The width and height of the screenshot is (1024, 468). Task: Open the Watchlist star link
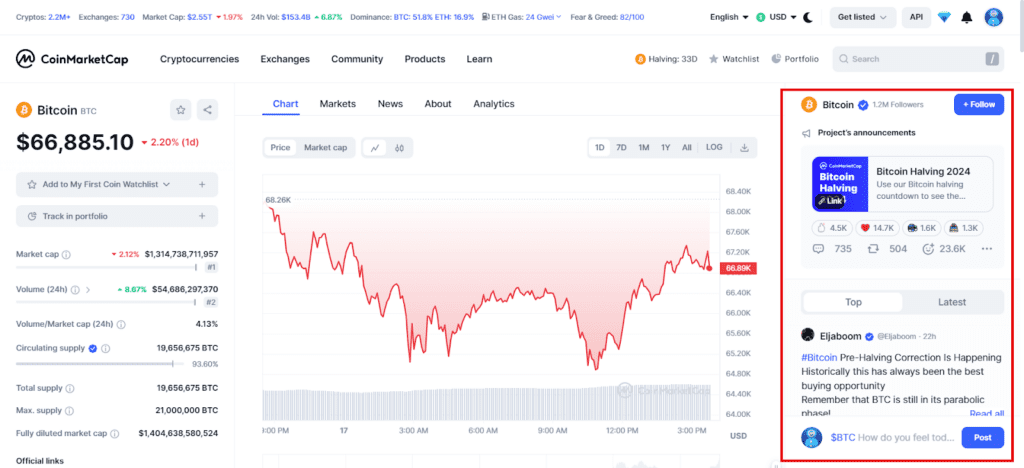tap(734, 59)
